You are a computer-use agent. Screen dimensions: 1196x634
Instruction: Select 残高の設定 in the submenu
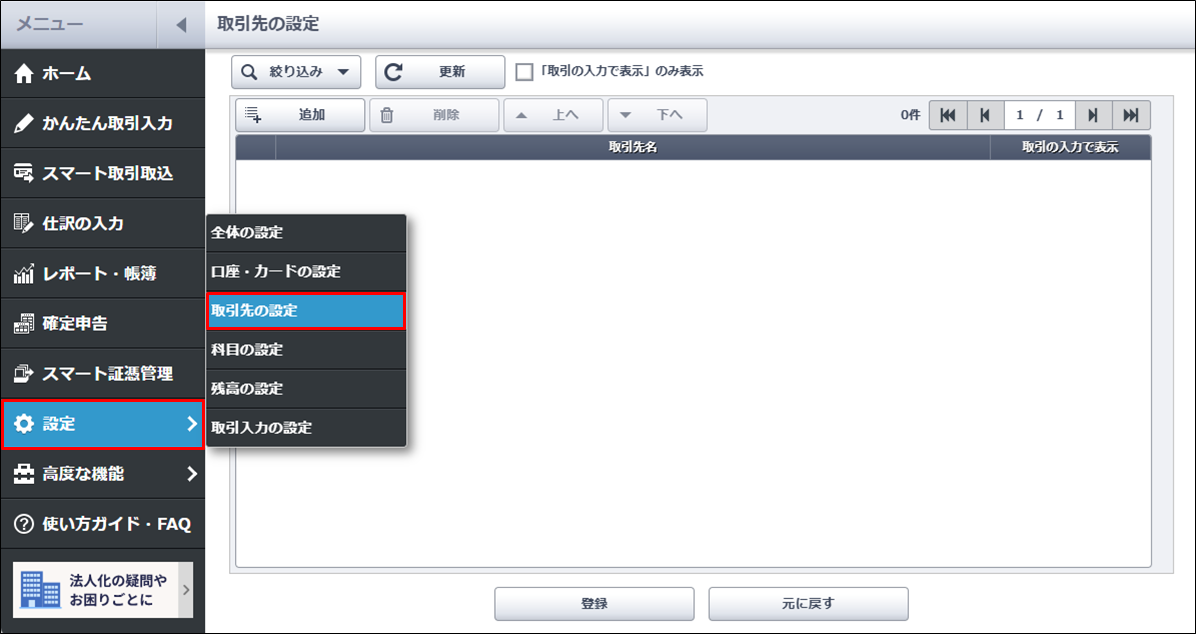pos(306,389)
